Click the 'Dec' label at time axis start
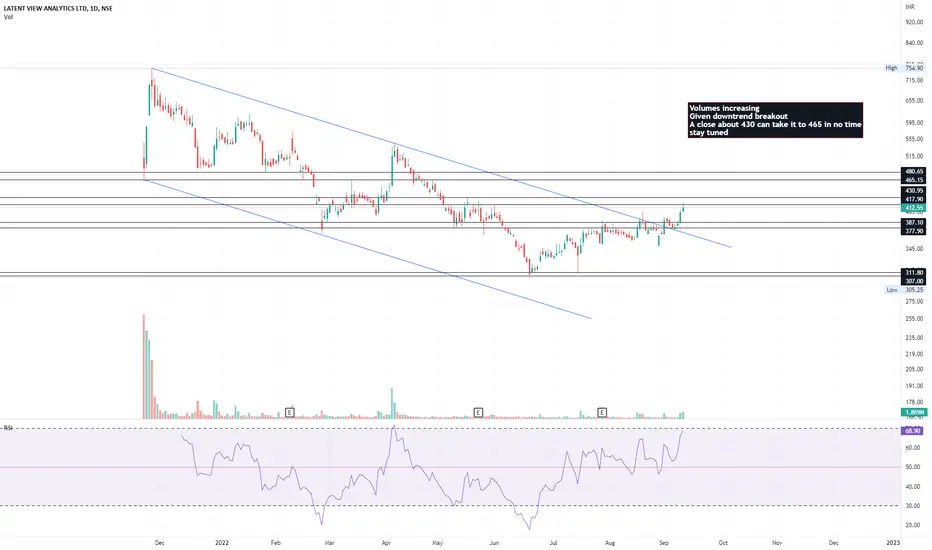932x550 pixels. (x=159, y=542)
